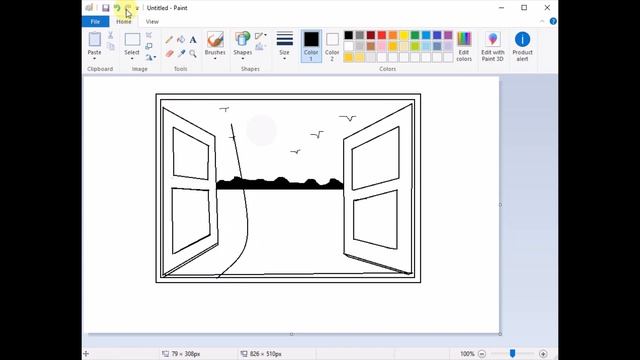Click the Shapes gallery icon
Screen dimensions: 640x360
click(x=242, y=39)
